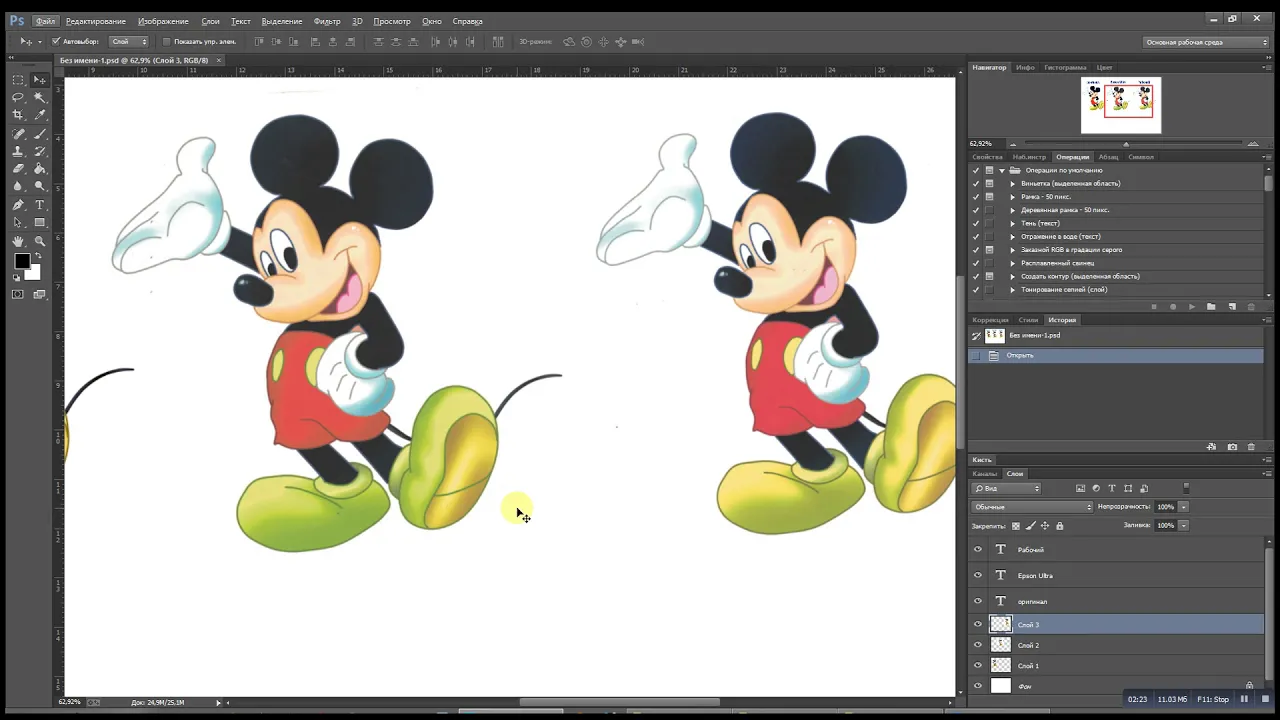Toggle the Автовыбор checkbox
The height and width of the screenshot is (720, 1280).
coord(56,41)
